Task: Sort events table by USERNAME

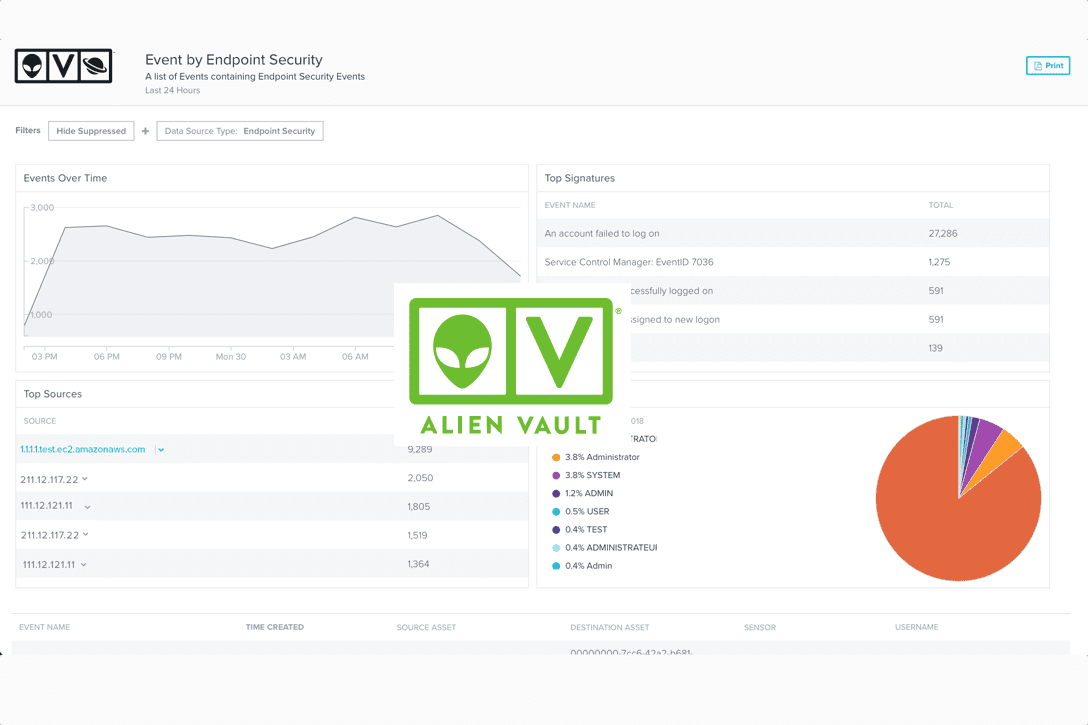Action: [x=916, y=627]
